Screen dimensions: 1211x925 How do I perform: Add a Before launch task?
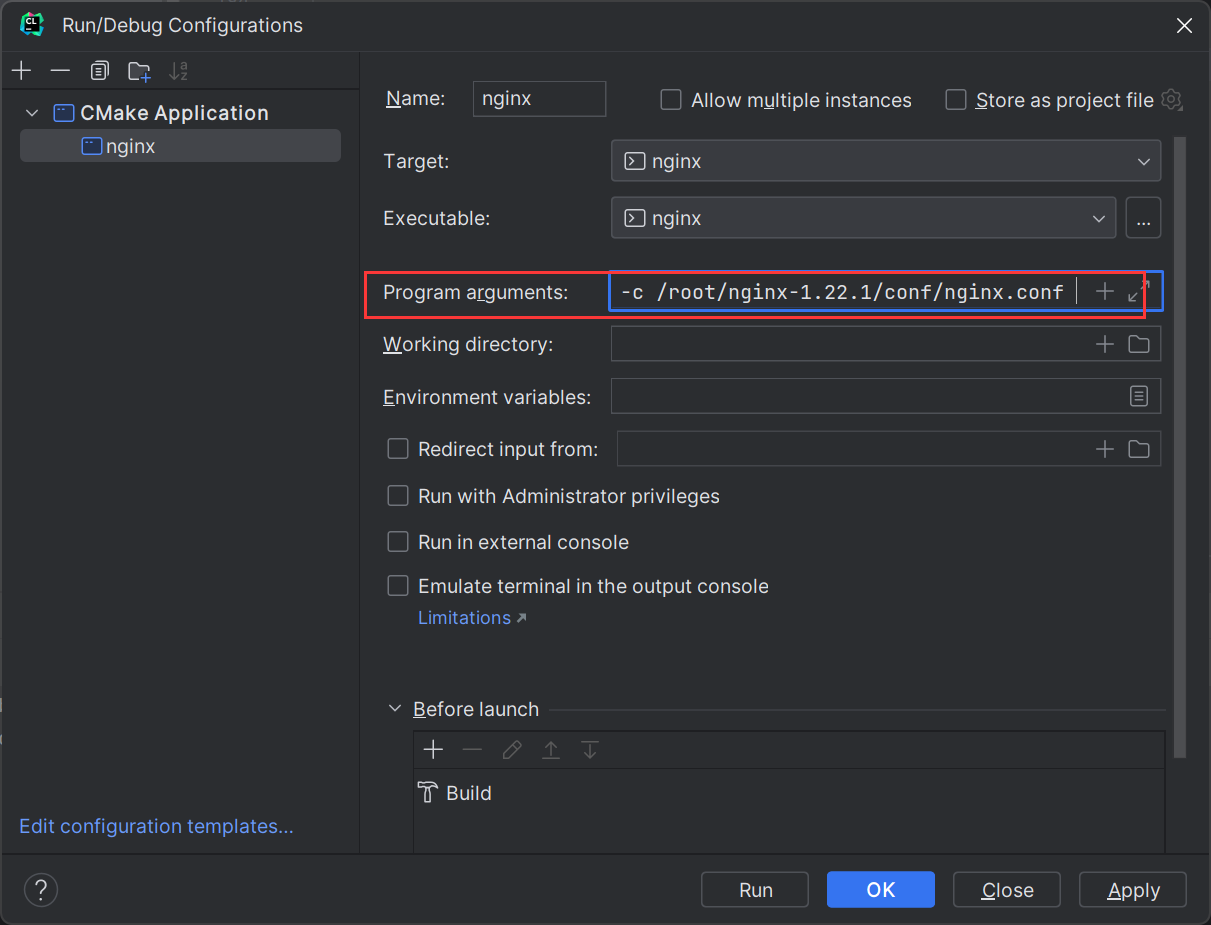433,749
